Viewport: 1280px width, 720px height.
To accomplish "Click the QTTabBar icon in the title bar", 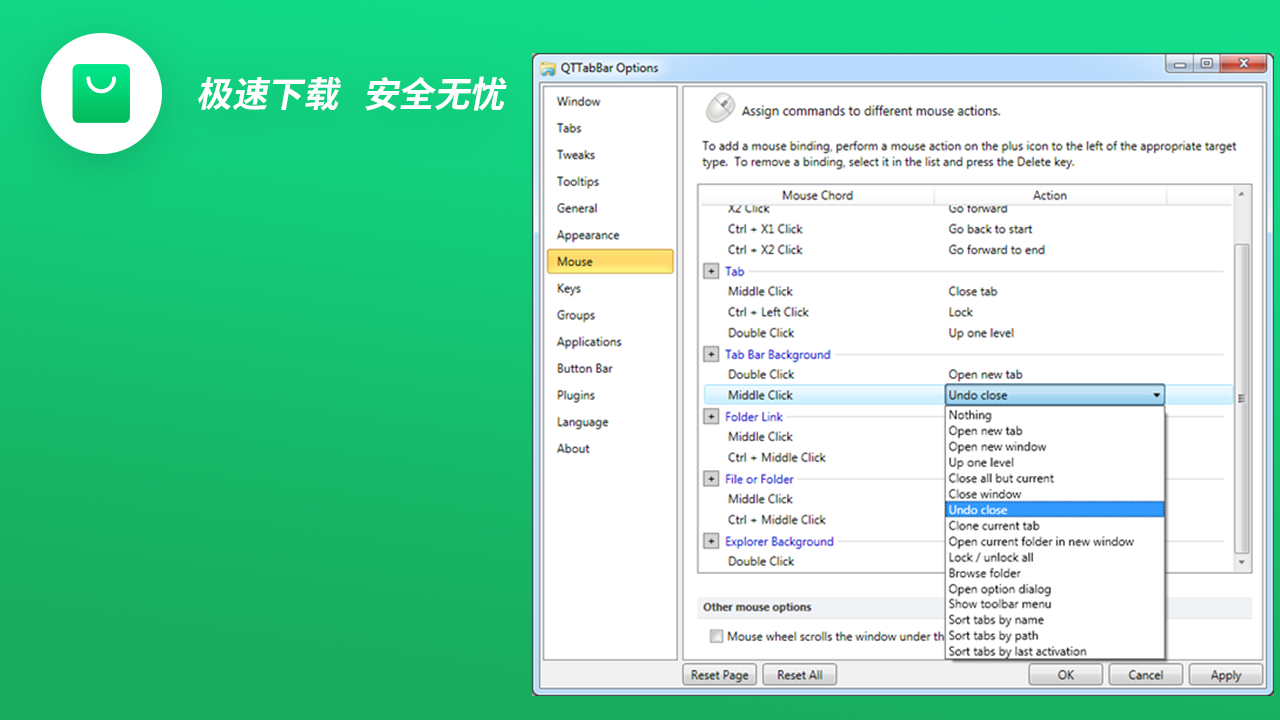I will [x=546, y=67].
